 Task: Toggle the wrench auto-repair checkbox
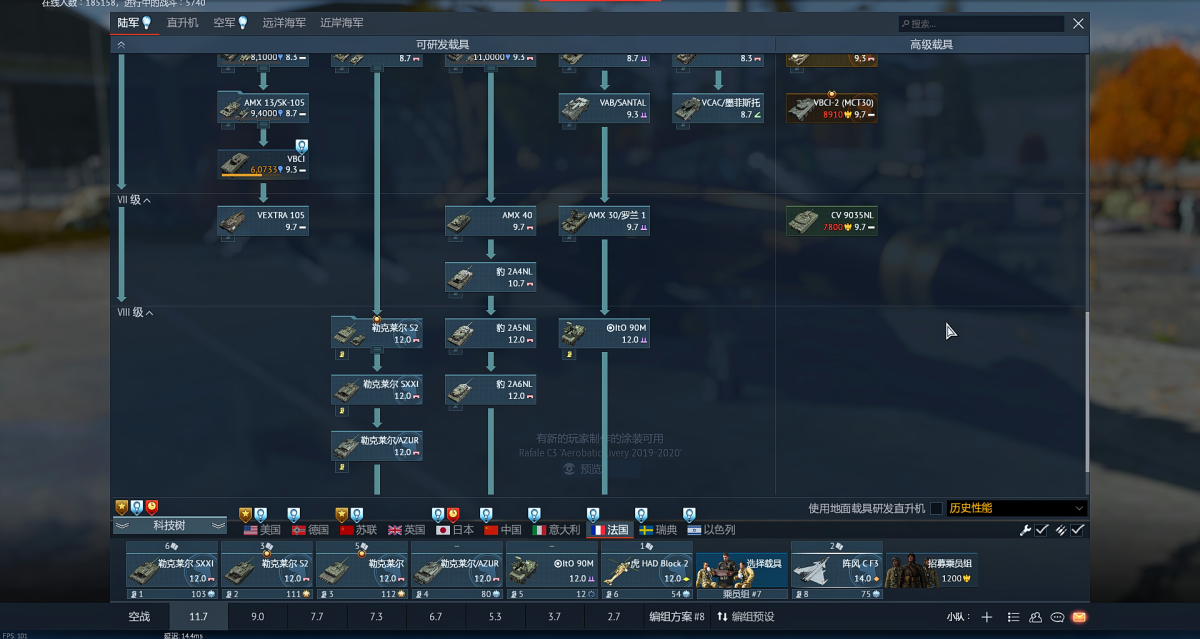tap(1041, 530)
